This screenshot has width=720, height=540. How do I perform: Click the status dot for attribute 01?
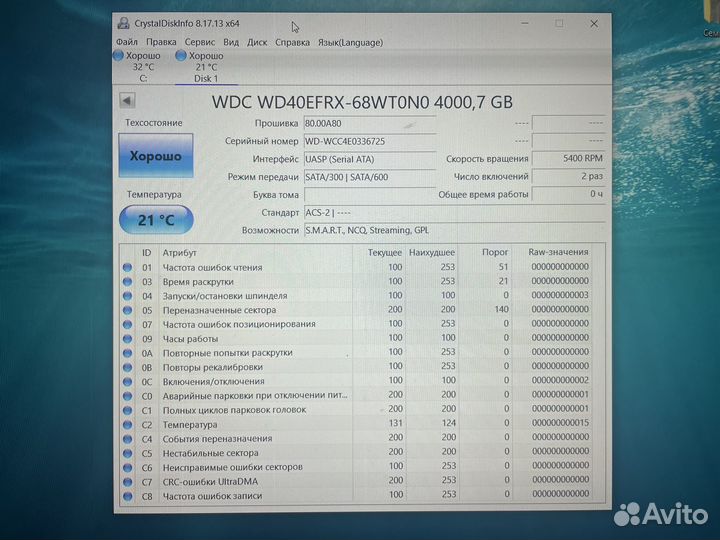[128, 267]
